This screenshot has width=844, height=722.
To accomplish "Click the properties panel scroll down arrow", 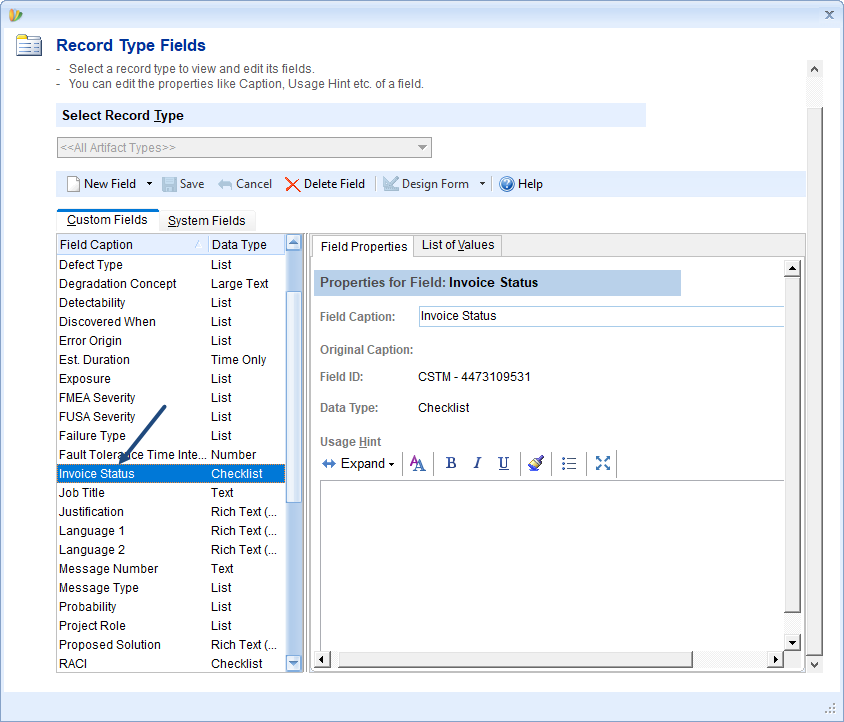I will pos(792,642).
